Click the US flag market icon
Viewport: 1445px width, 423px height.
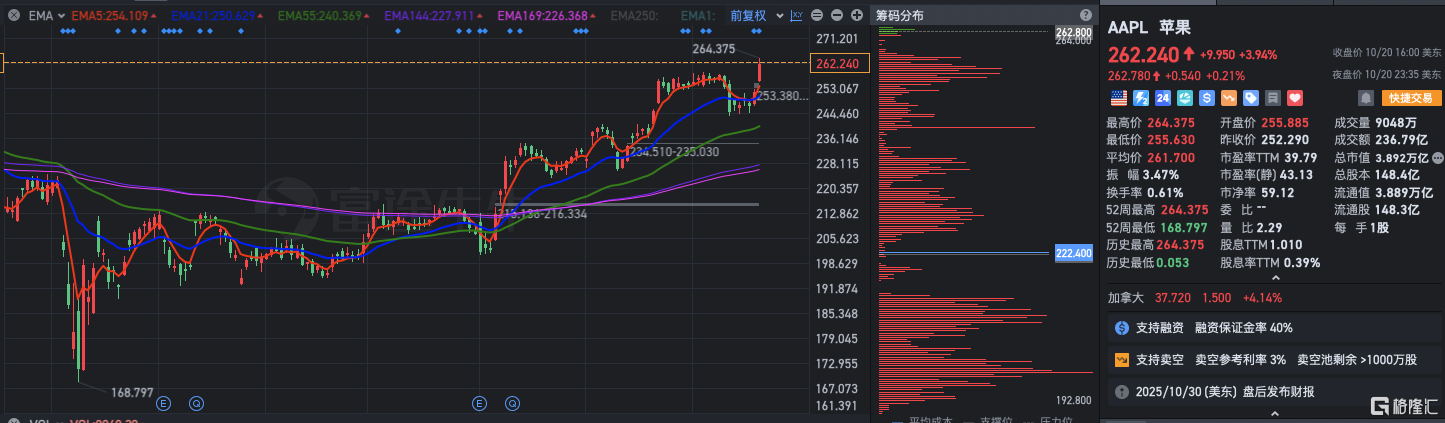click(1118, 98)
